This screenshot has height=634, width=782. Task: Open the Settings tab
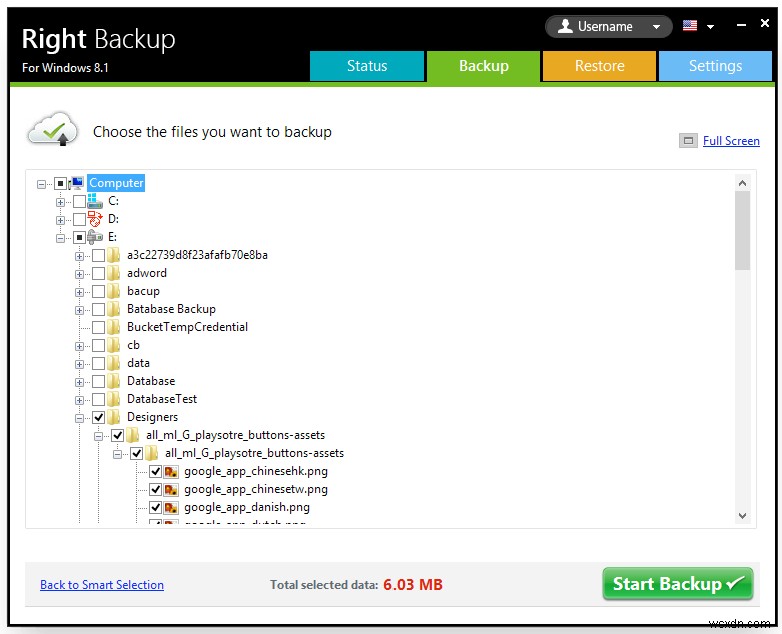[x=715, y=66]
